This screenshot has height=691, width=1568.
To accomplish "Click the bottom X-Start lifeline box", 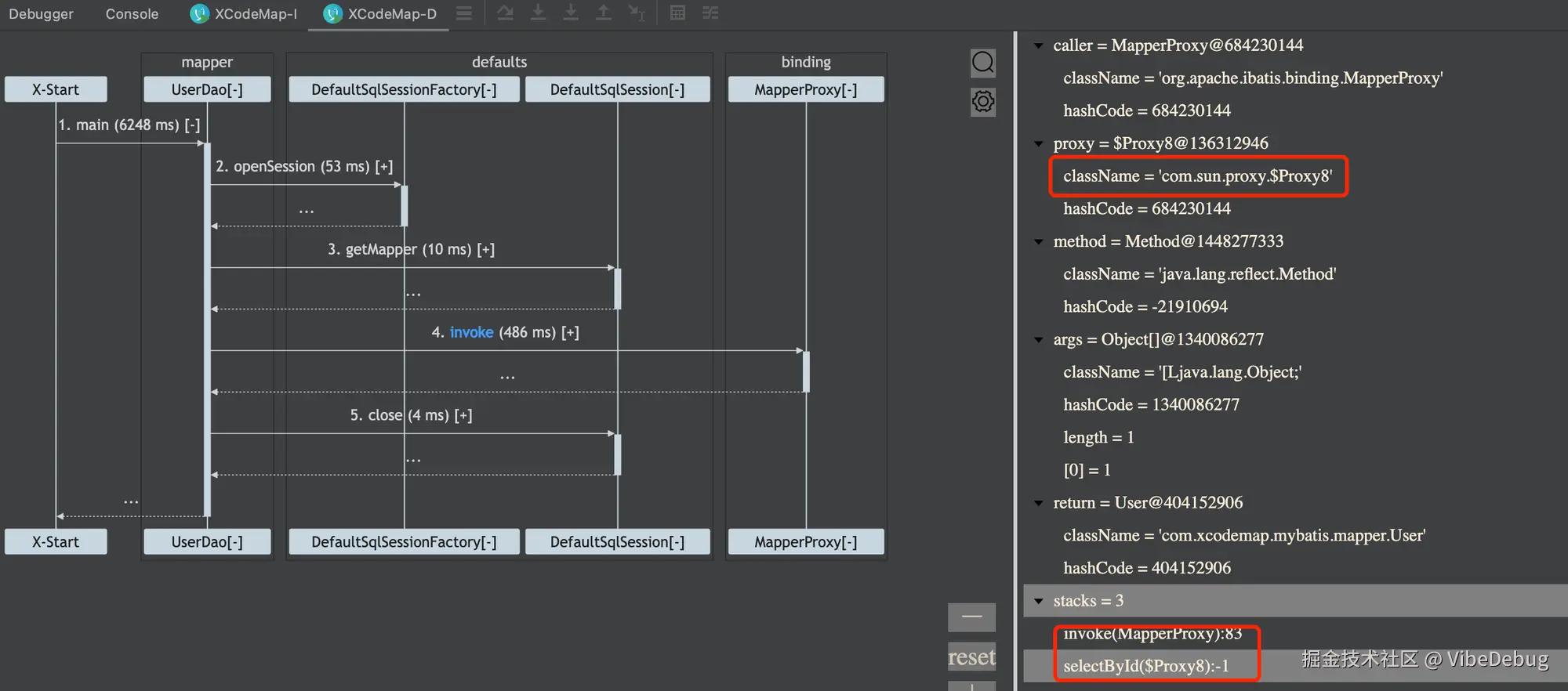I will click(56, 541).
